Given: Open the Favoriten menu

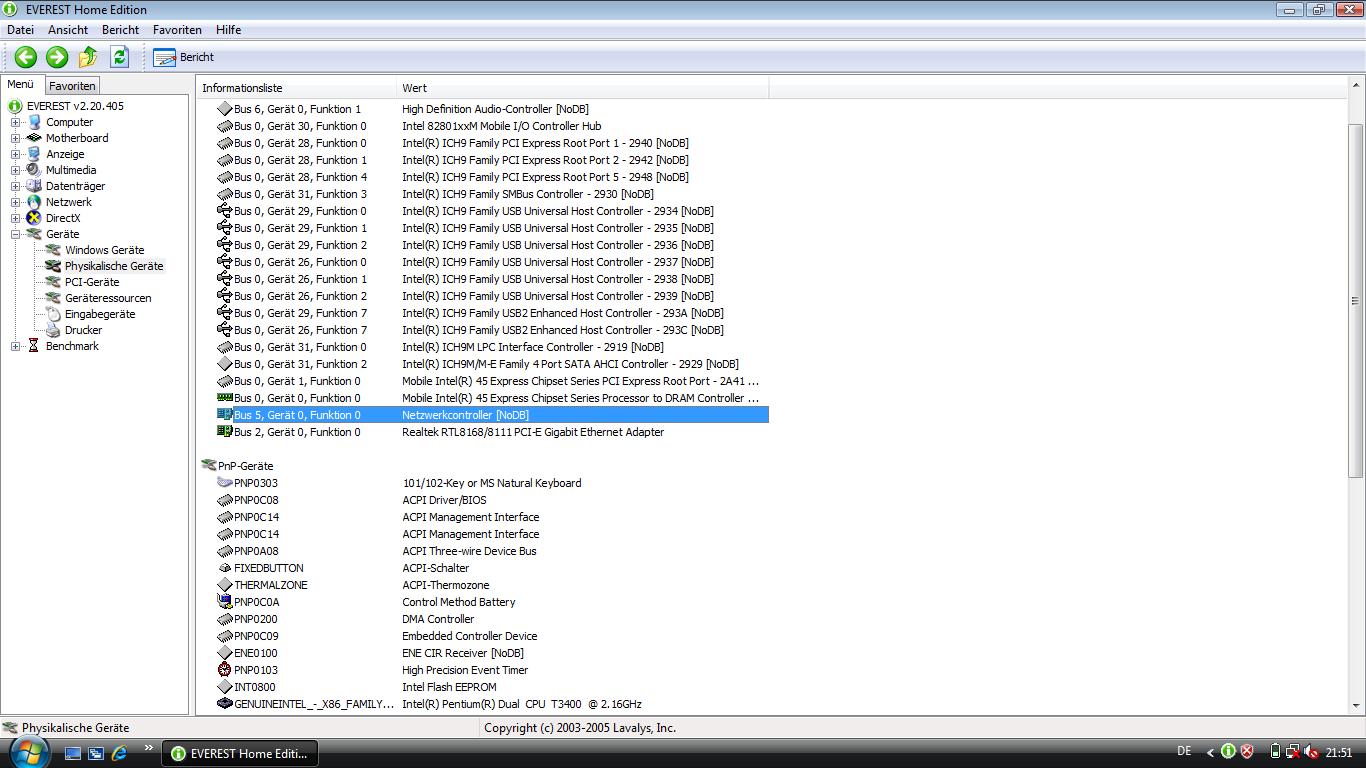Looking at the screenshot, I should (177, 30).
